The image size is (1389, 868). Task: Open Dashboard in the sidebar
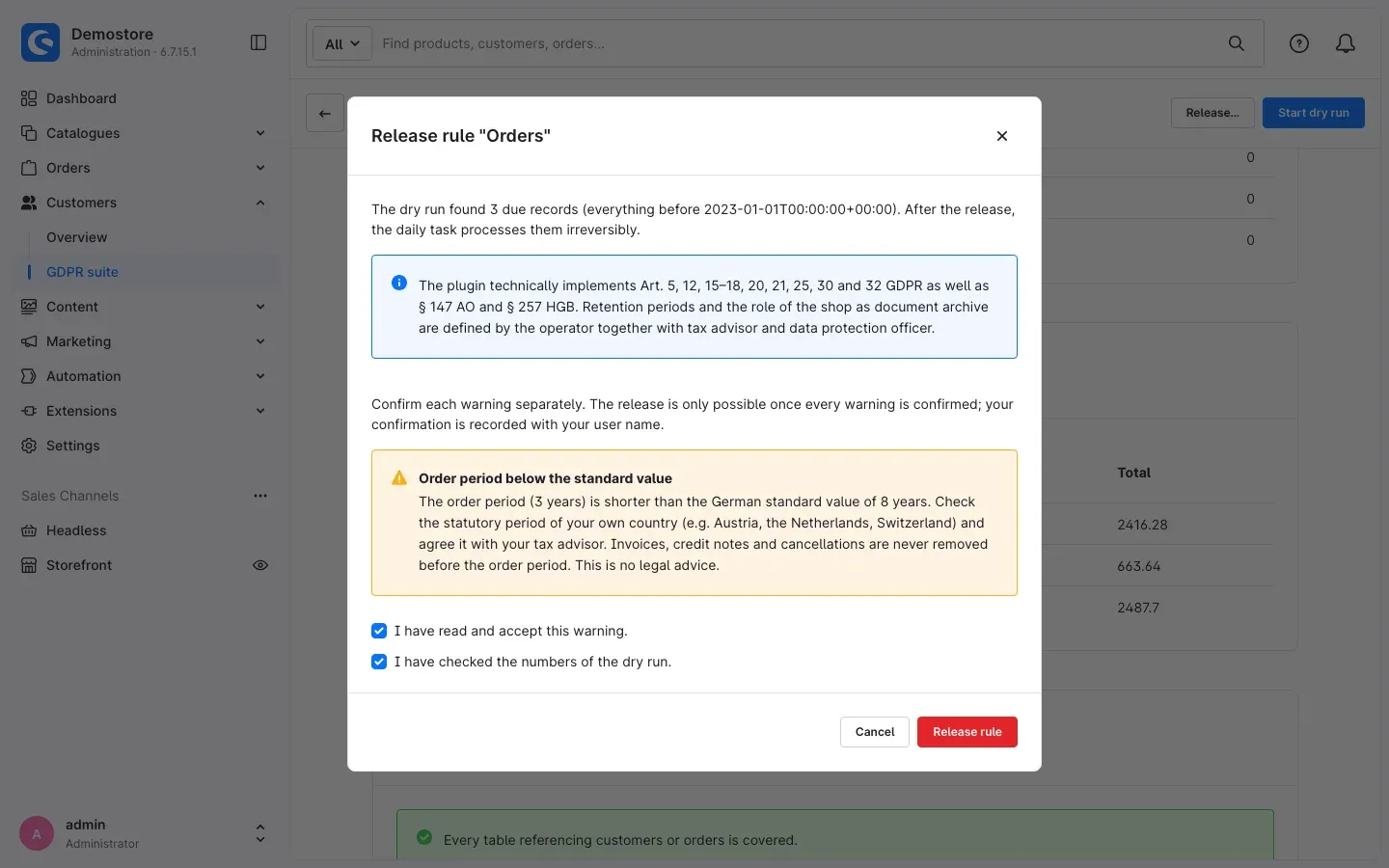(81, 98)
